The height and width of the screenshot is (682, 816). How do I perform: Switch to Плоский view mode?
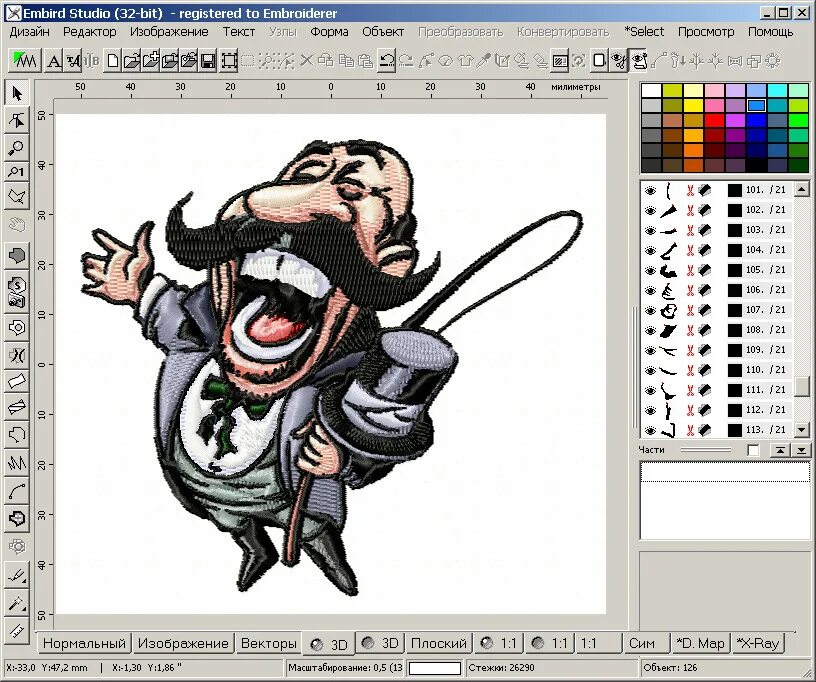pos(439,644)
